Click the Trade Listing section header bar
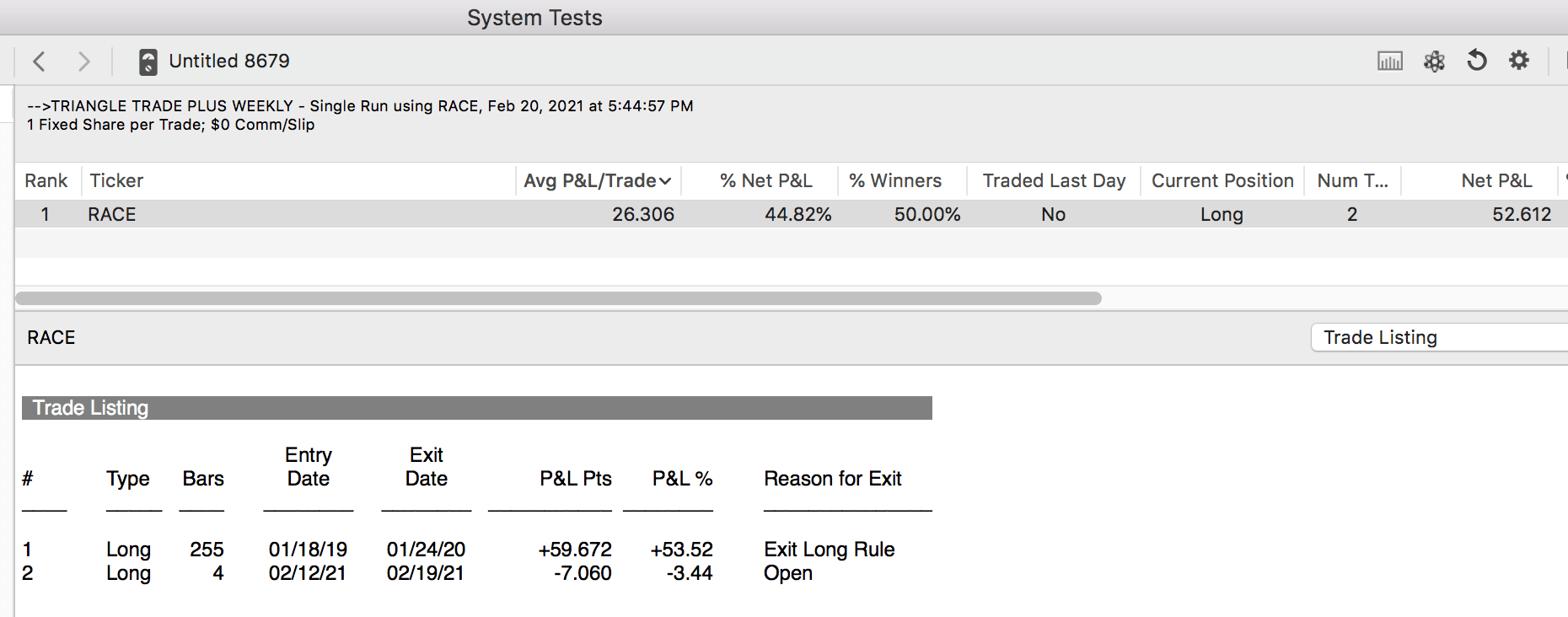This screenshot has width=1568, height=617. click(x=477, y=408)
